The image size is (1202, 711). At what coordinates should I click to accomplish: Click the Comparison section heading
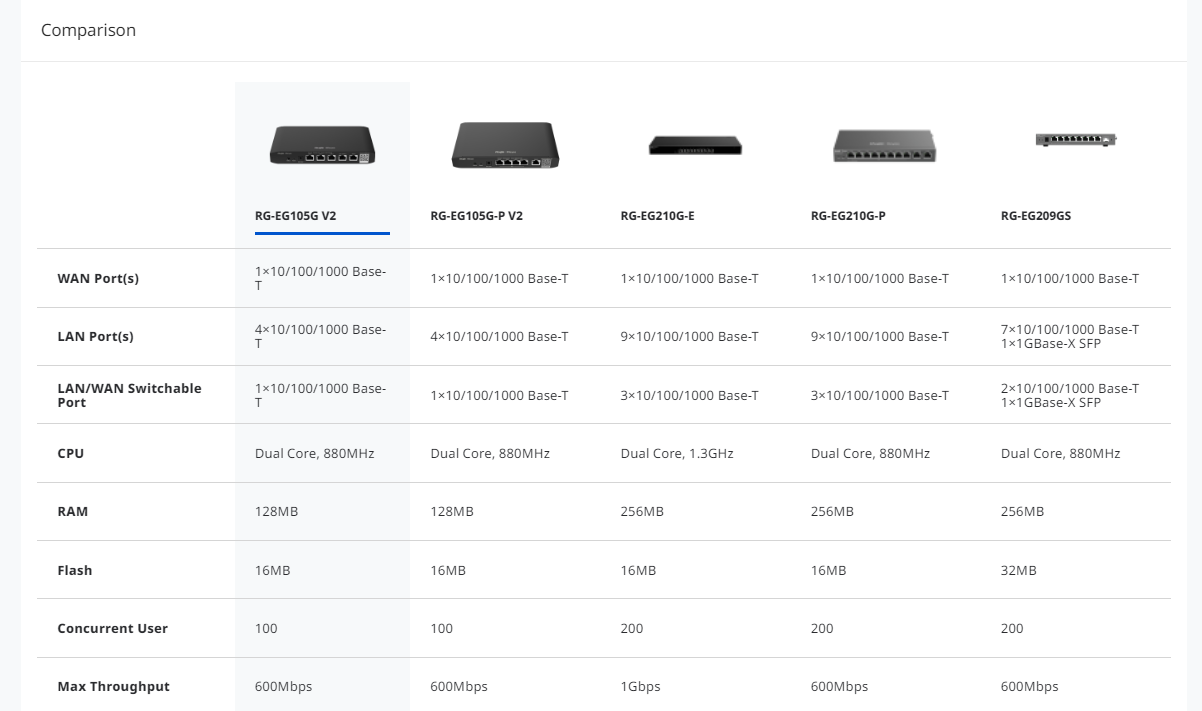click(x=88, y=30)
